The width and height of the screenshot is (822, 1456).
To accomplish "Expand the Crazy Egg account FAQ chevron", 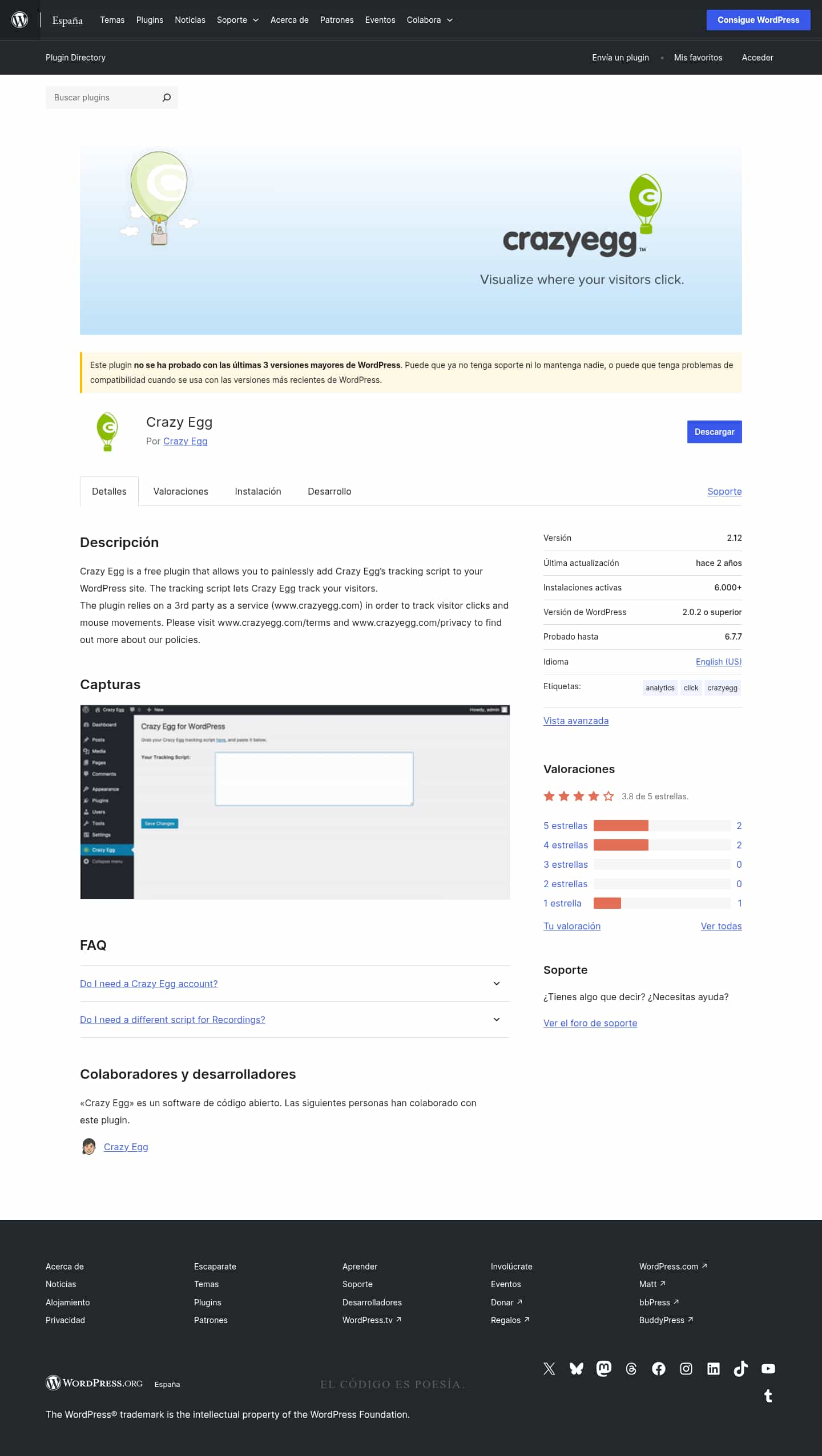I will tap(497, 984).
